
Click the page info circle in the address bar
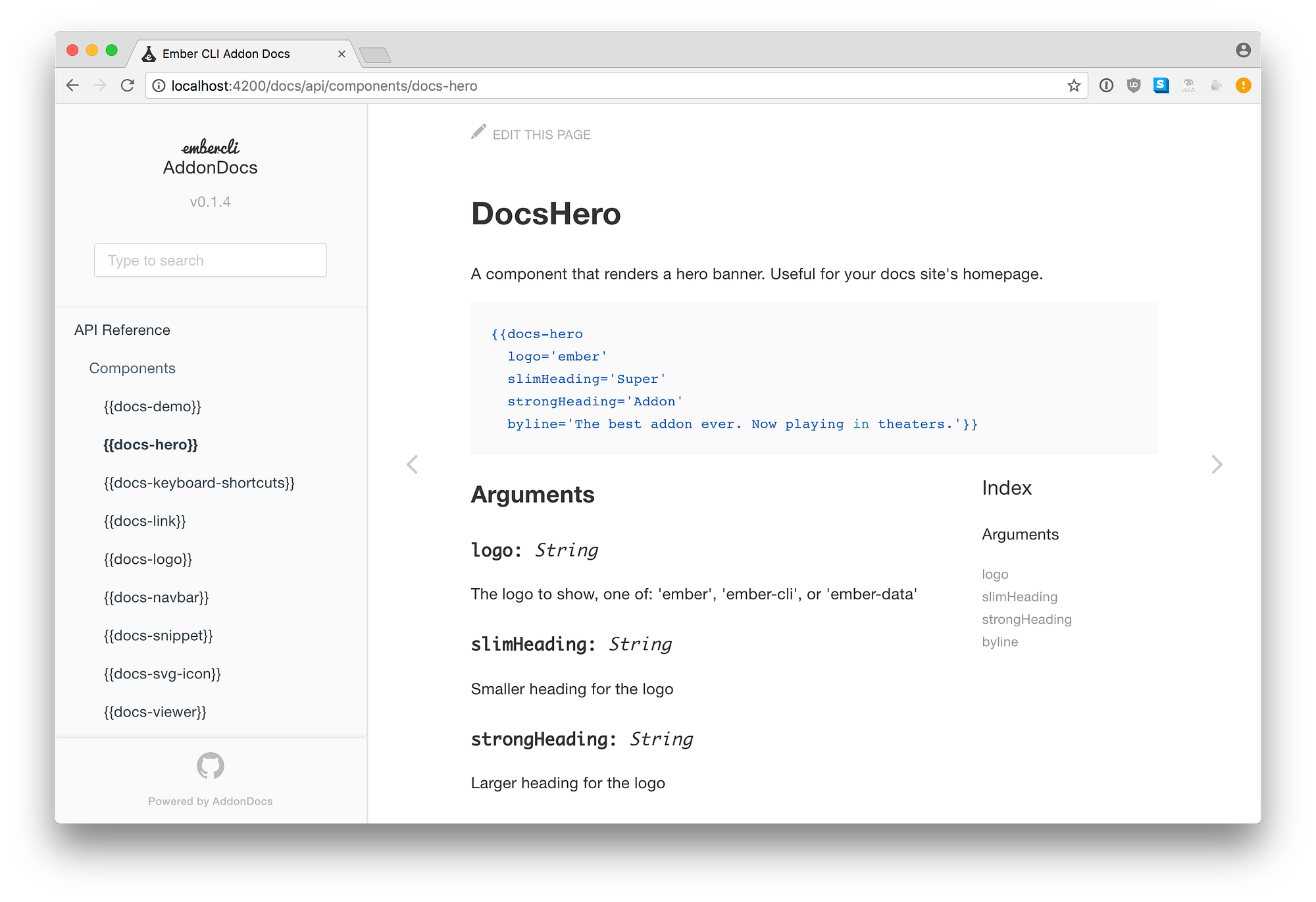(x=159, y=85)
